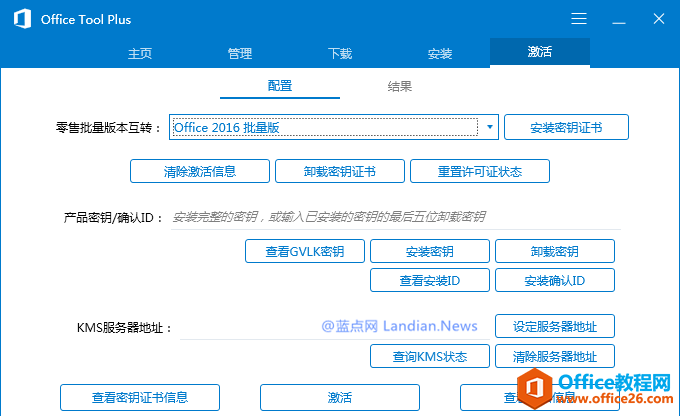This screenshot has width=680, height=416.
Task: Click 查看GVLK密钥 button
Action: [305, 251]
